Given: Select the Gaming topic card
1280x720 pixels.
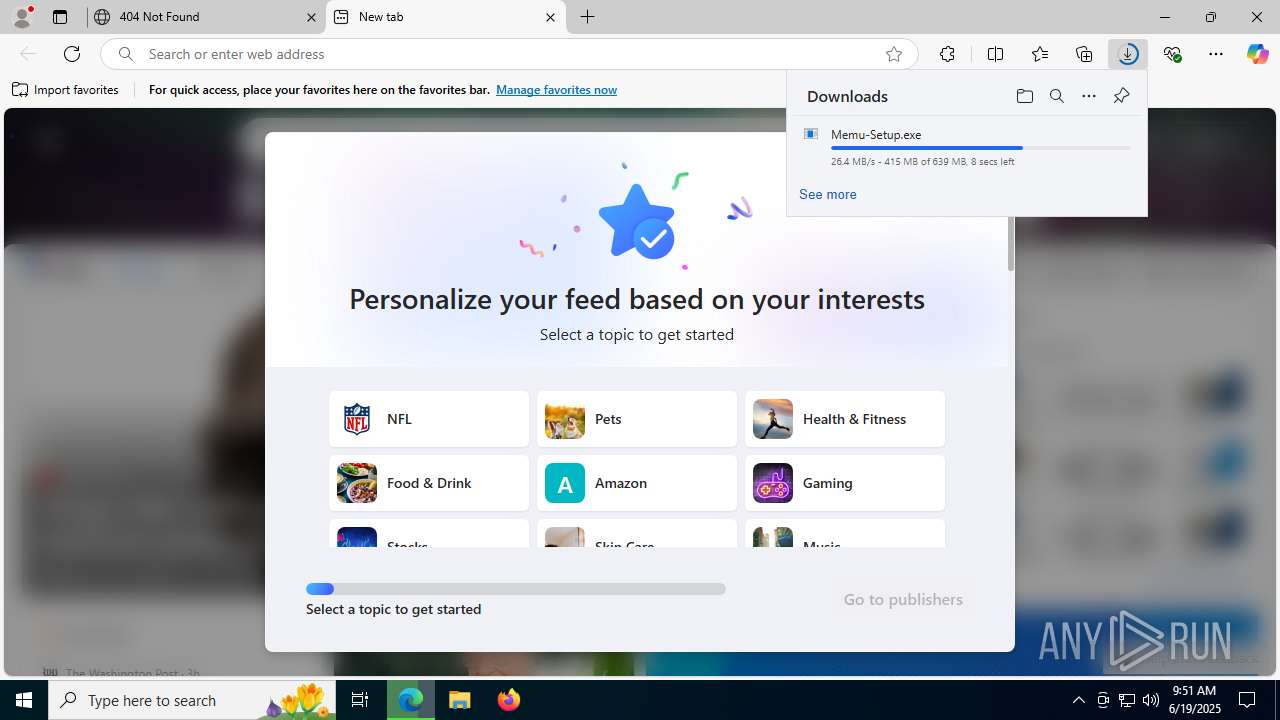Looking at the screenshot, I should (x=845, y=483).
